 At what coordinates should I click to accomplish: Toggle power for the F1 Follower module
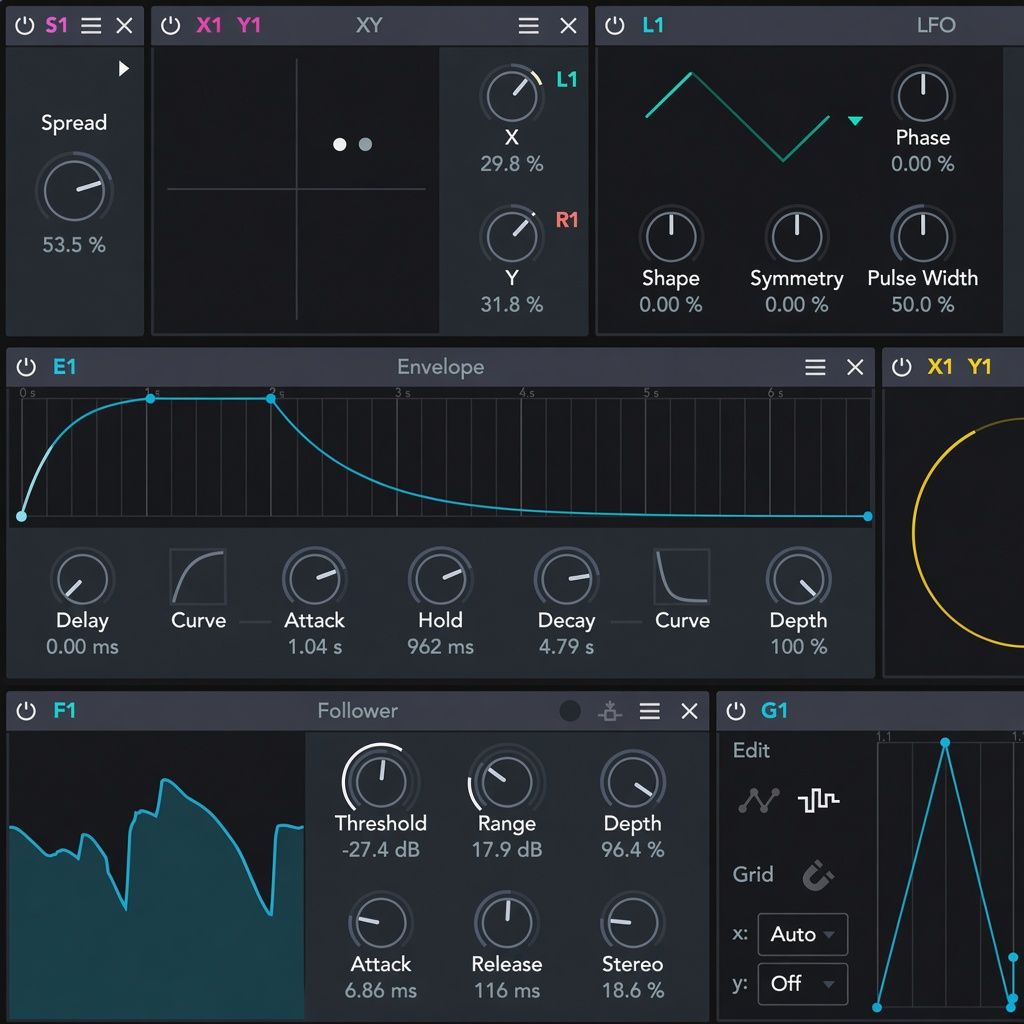click(x=26, y=711)
